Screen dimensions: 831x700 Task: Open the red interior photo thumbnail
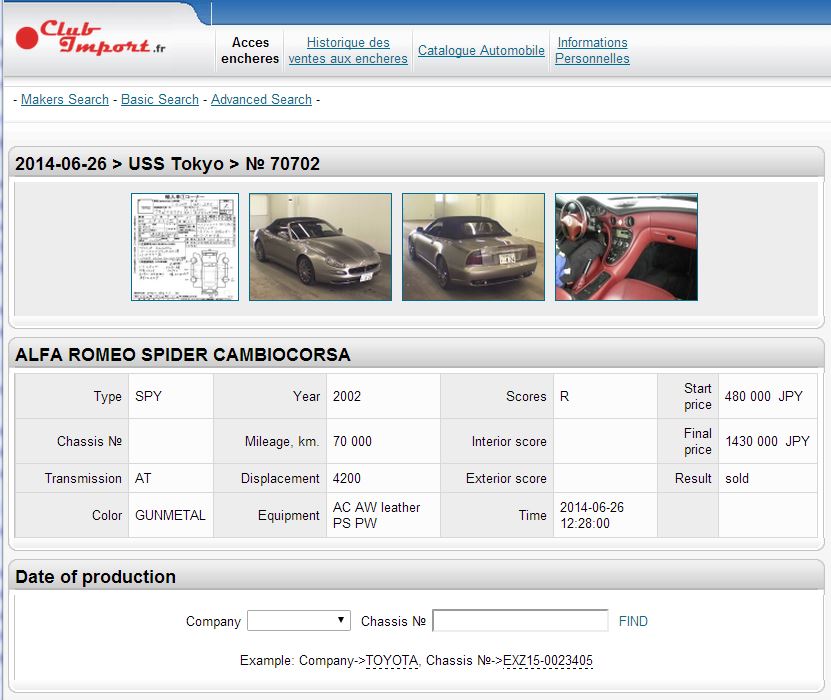pyautogui.click(x=626, y=247)
